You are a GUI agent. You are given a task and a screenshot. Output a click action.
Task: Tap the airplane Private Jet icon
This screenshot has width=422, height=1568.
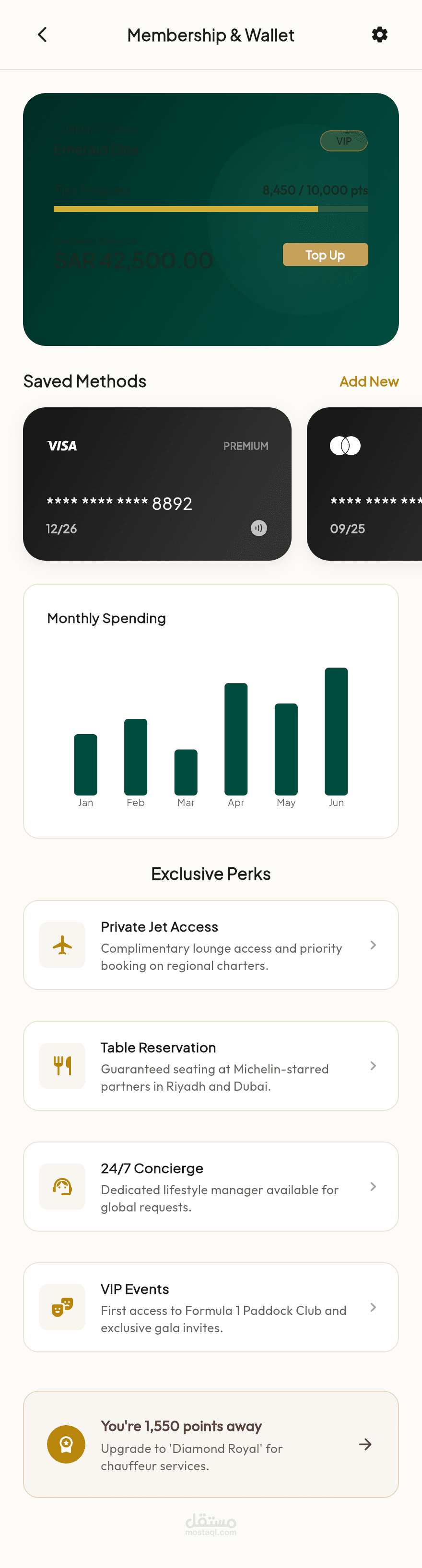62,945
